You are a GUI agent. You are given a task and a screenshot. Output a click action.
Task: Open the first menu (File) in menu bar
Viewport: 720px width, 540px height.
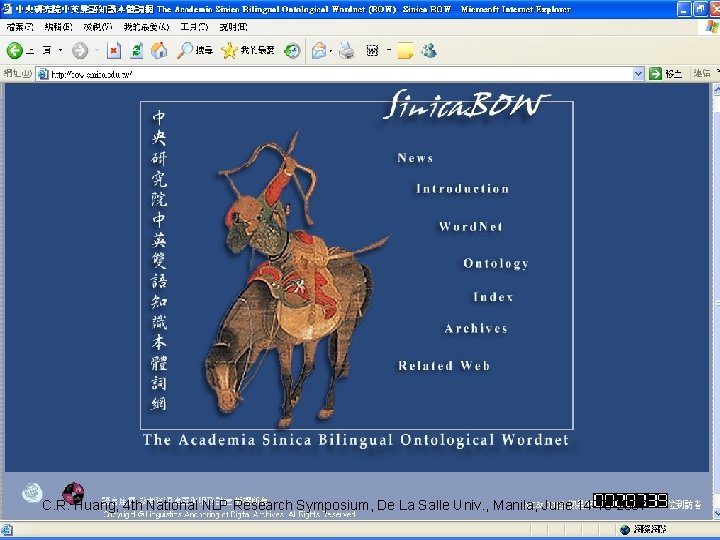tap(20, 27)
